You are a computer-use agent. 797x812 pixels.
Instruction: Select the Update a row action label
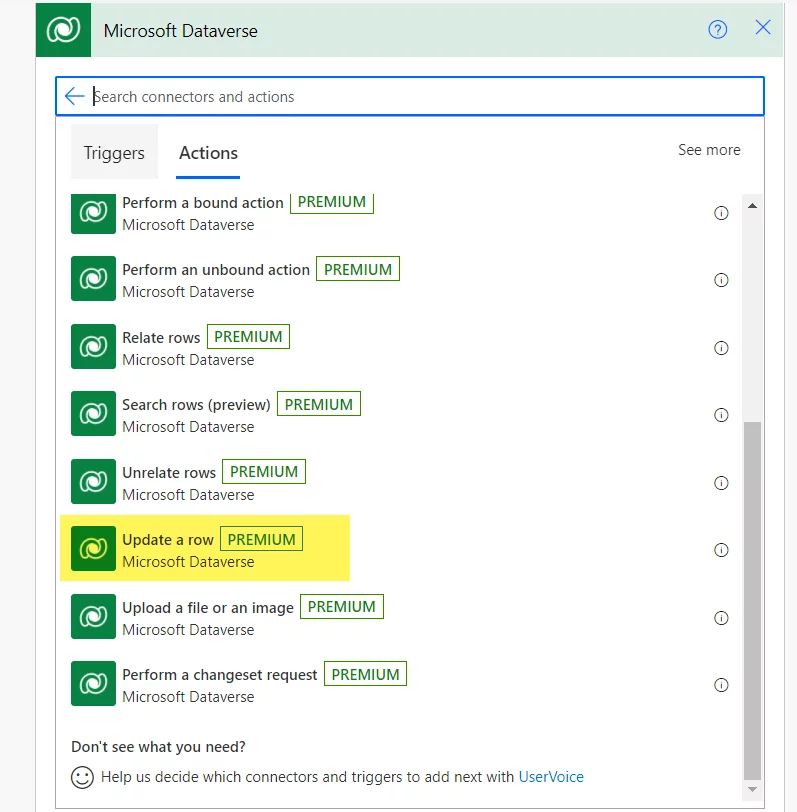(168, 540)
